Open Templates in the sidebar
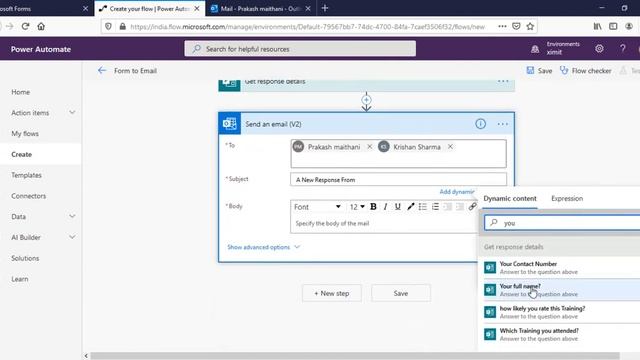The image size is (640, 360). [27, 175]
